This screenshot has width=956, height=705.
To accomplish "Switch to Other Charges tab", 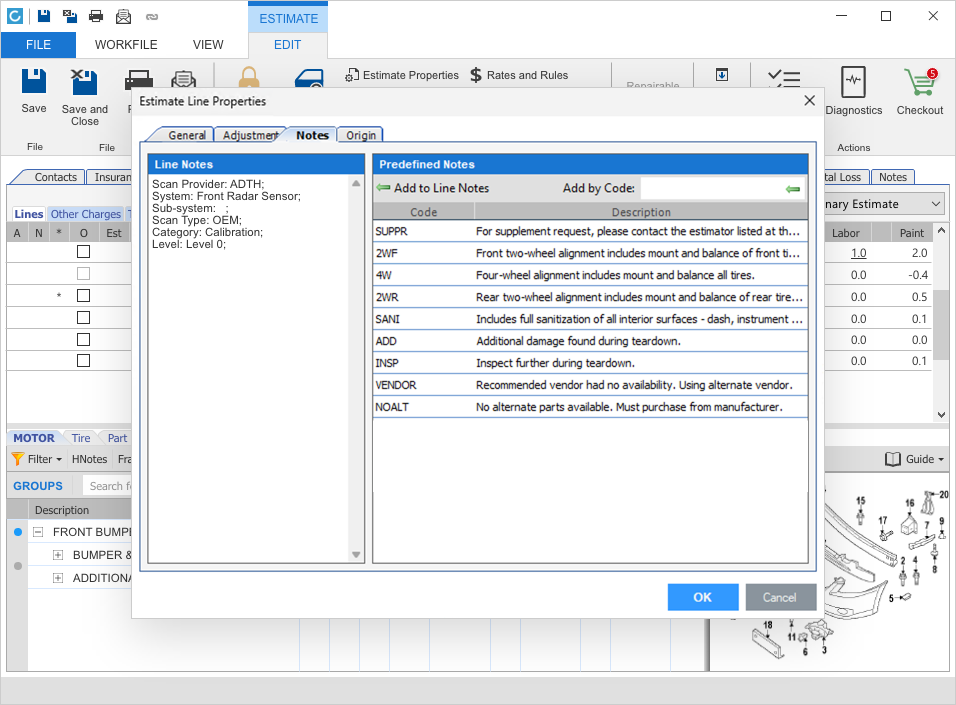I will [x=85, y=214].
